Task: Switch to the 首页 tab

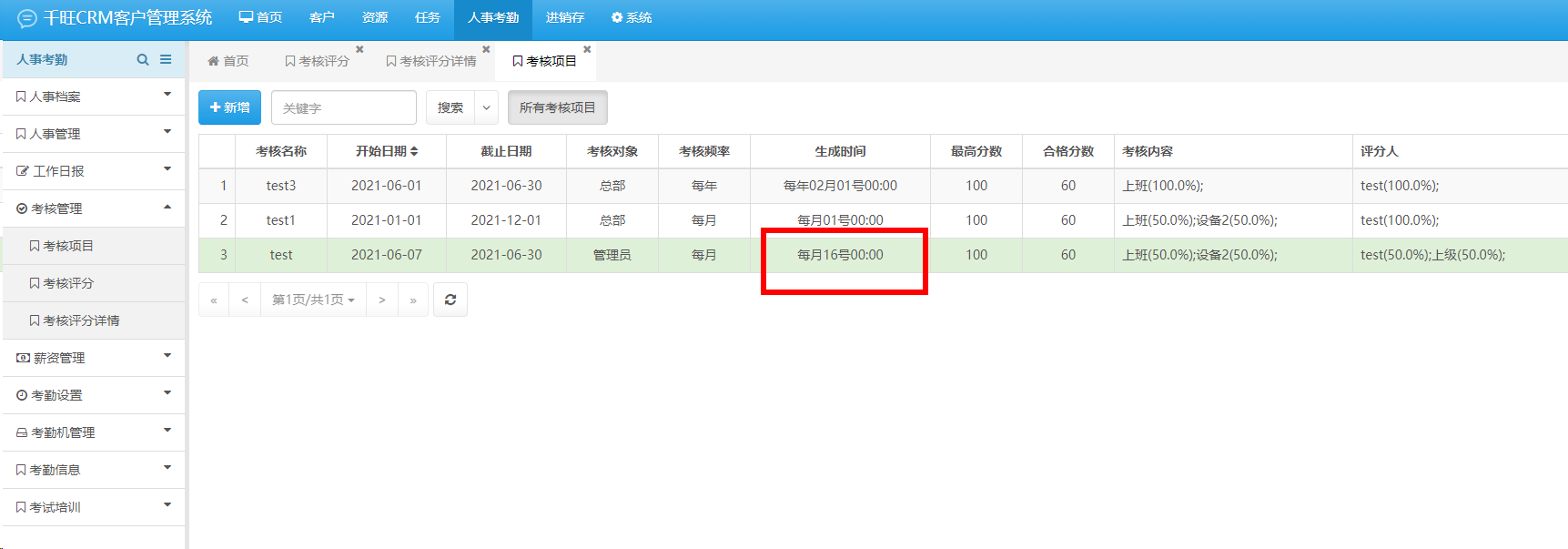Action: (x=228, y=61)
